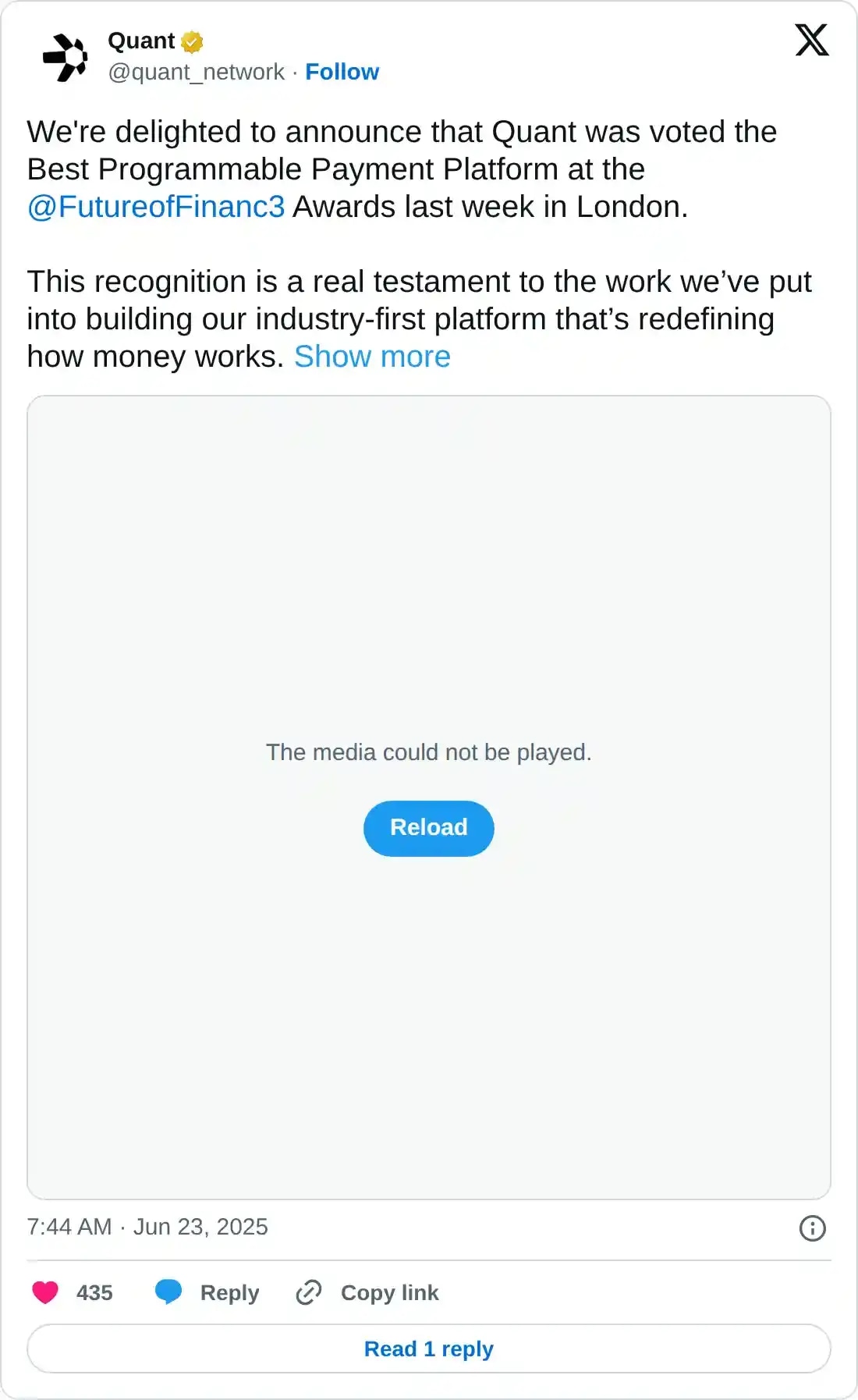The width and height of the screenshot is (858, 1400).
Task: Open the post on X via the X logo
Action: click(811, 40)
